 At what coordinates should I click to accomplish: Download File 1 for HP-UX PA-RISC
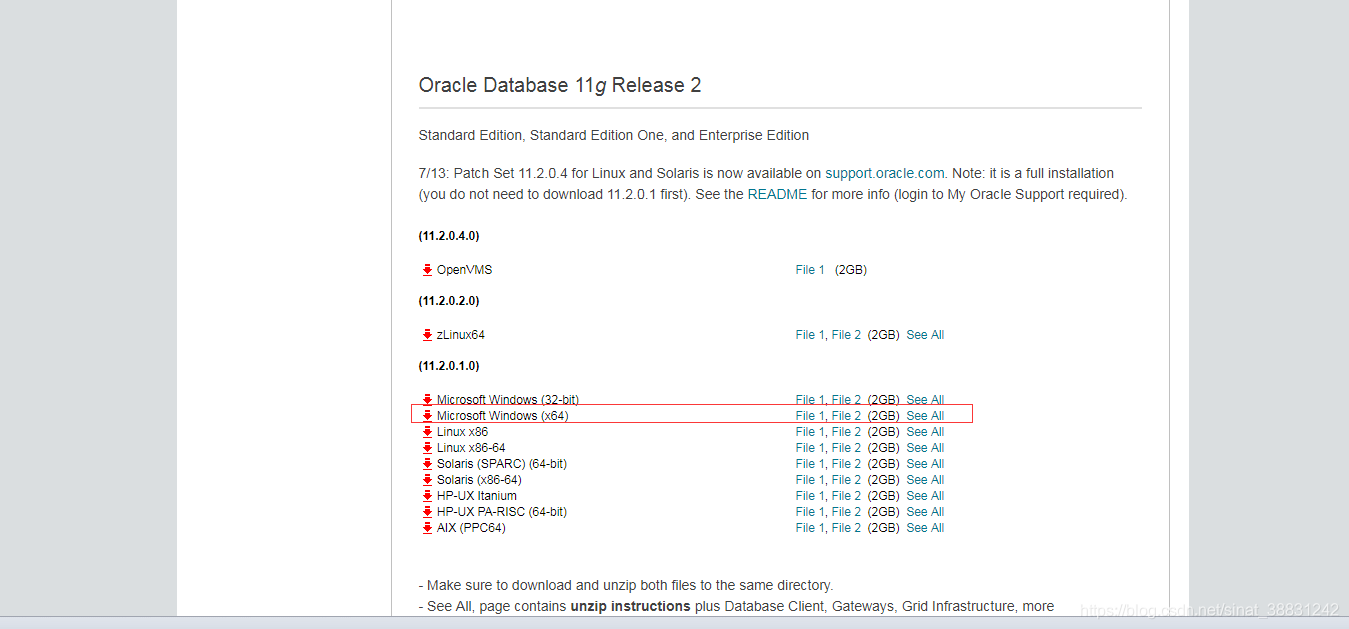[x=810, y=512]
